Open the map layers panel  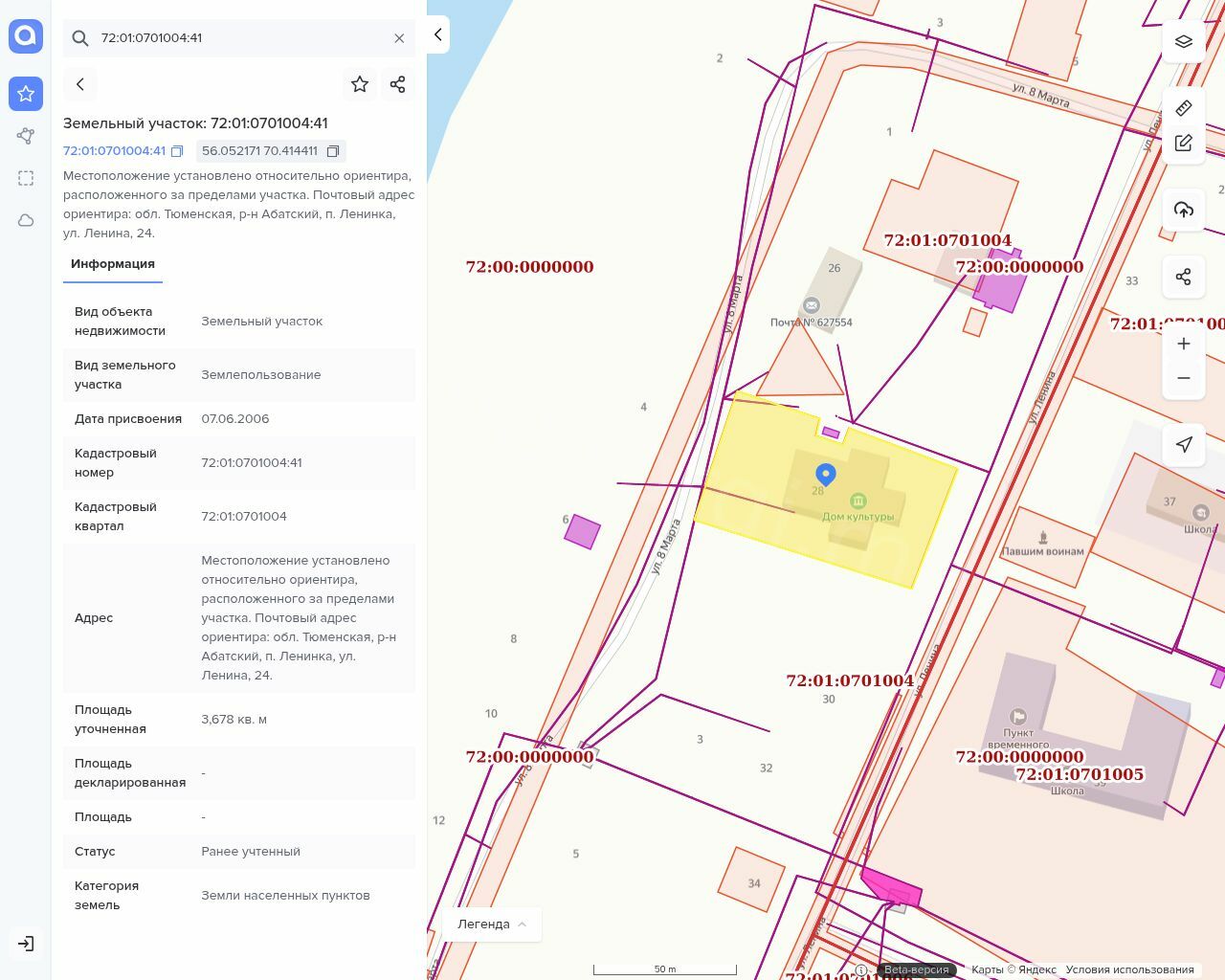coord(1183,41)
